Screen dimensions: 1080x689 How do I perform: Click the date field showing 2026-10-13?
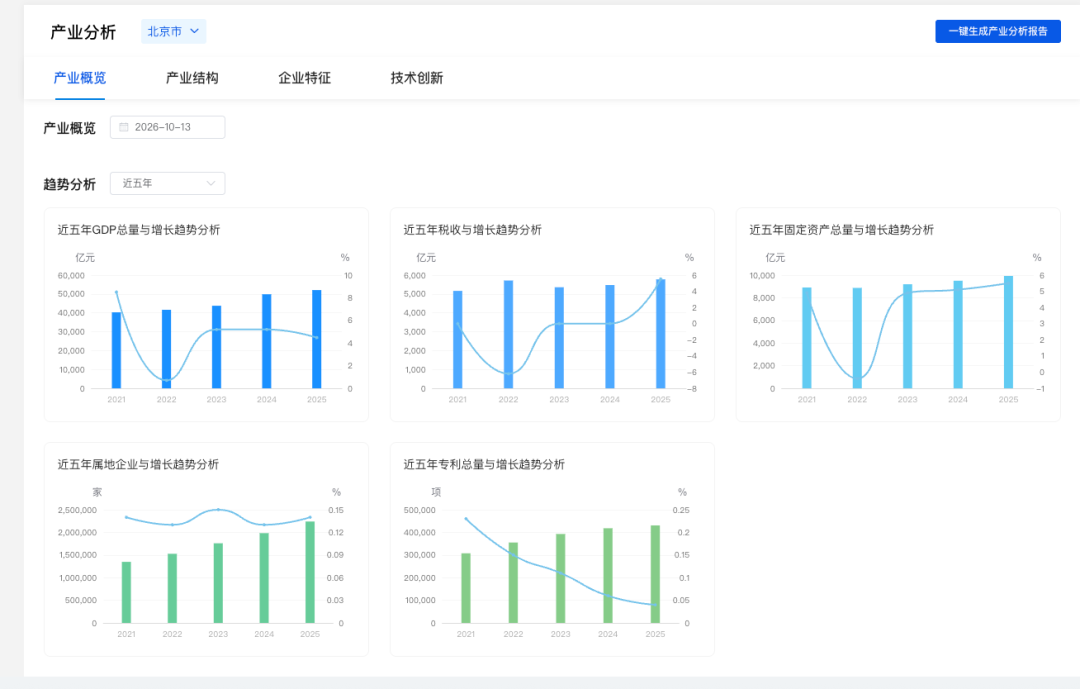point(167,127)
